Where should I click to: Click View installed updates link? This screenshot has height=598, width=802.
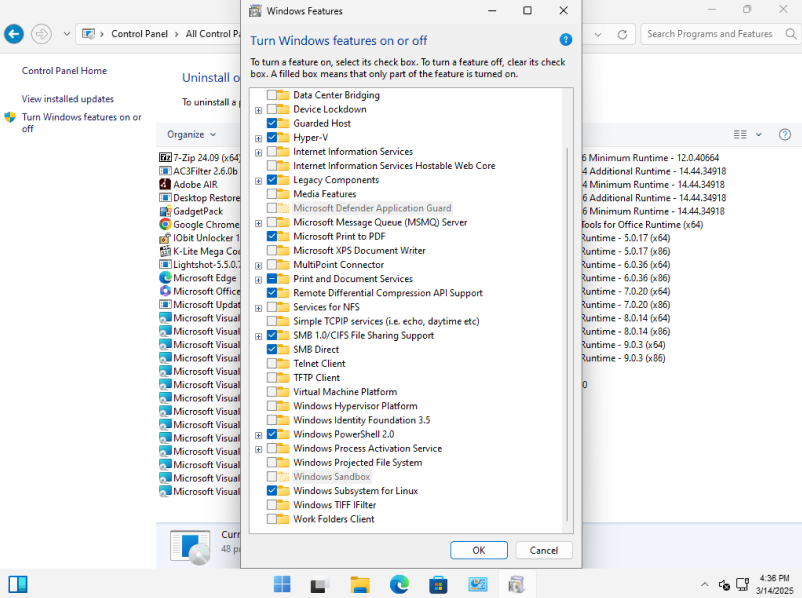(x=68, y=99)
